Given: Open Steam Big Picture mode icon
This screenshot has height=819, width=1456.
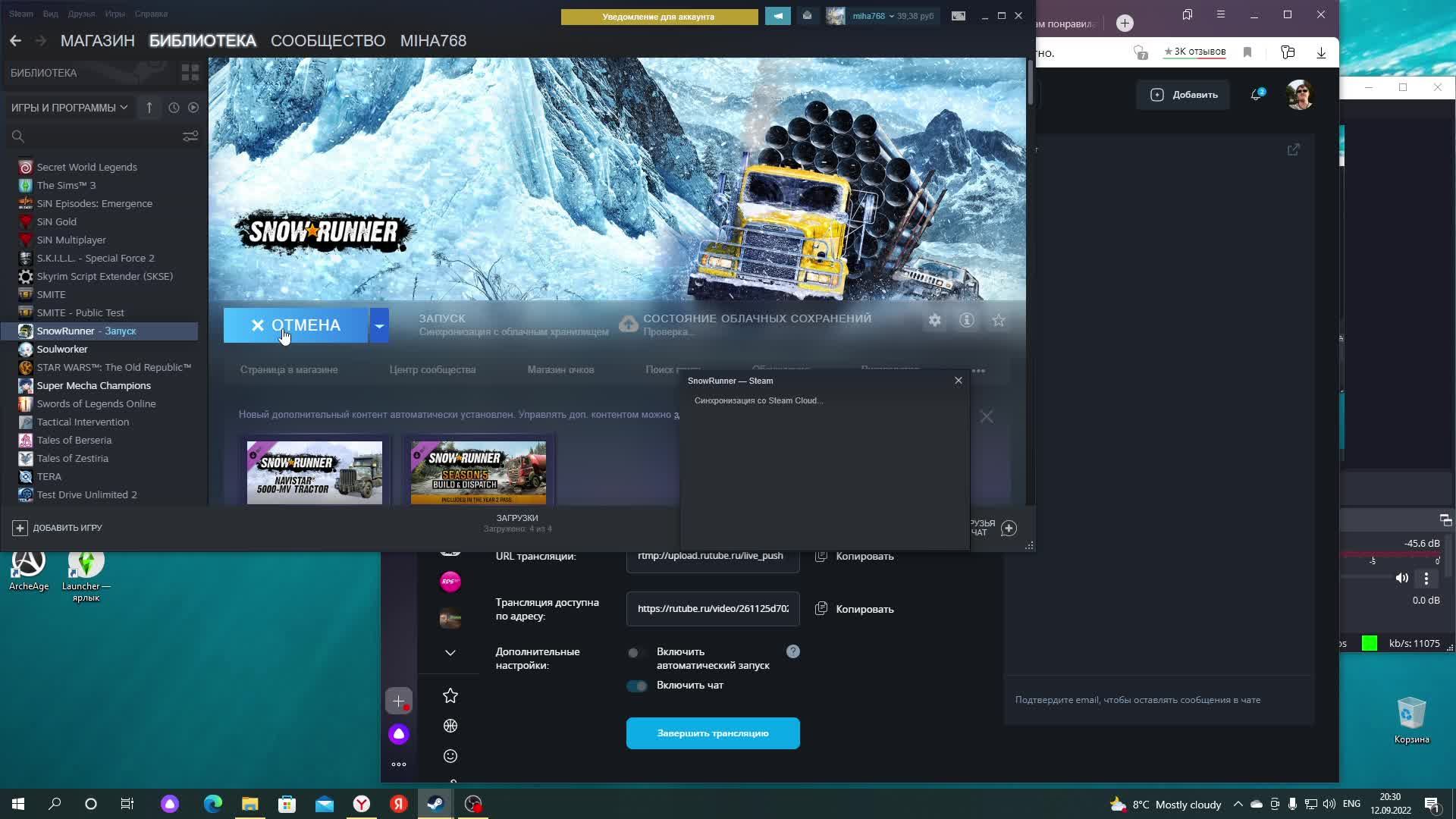Looking at the screenshot, I should pos(959,16).
